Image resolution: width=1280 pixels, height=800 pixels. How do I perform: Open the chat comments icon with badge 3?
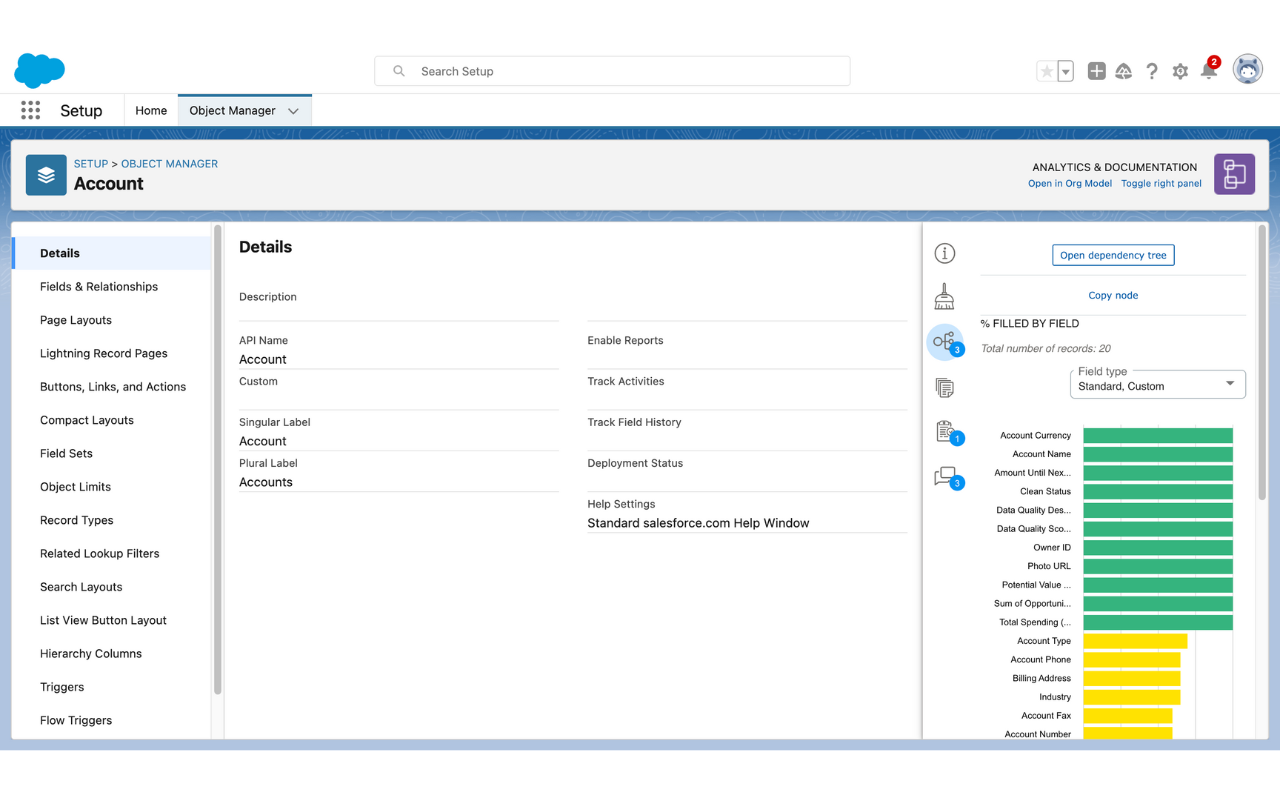click(x=945, y=477)
